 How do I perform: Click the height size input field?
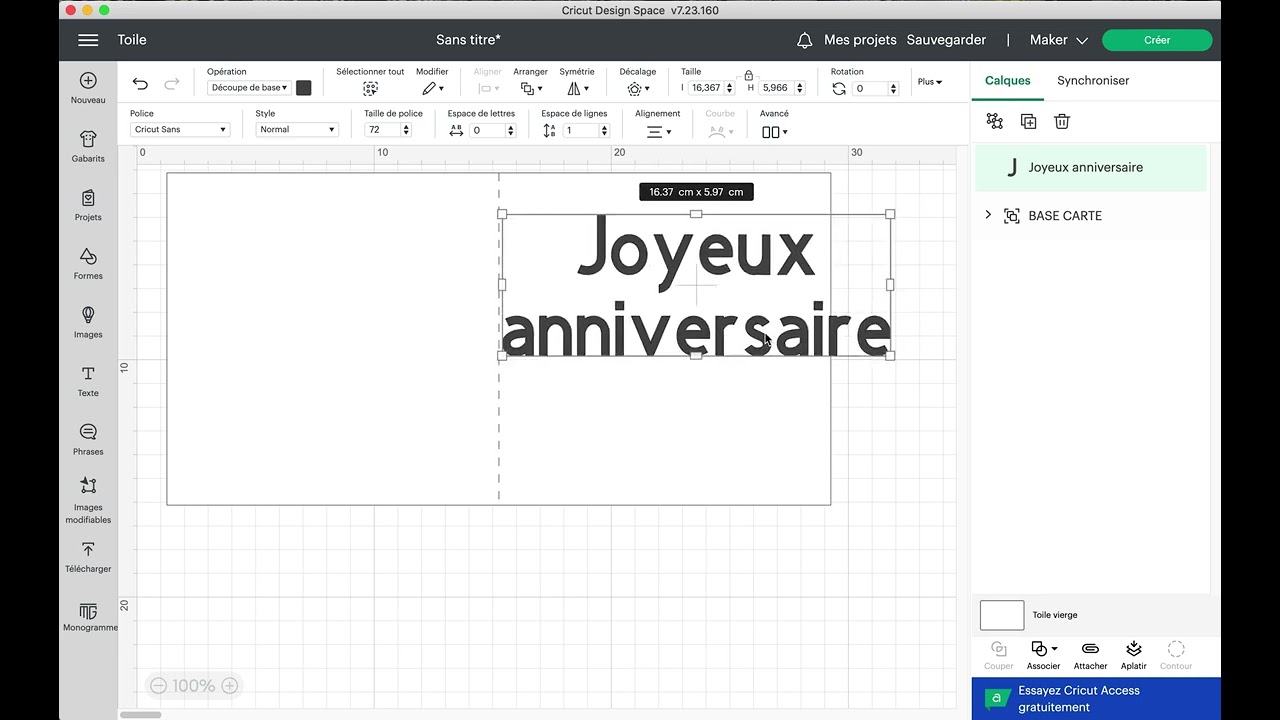pyautogui.click(x=776, y=88)
